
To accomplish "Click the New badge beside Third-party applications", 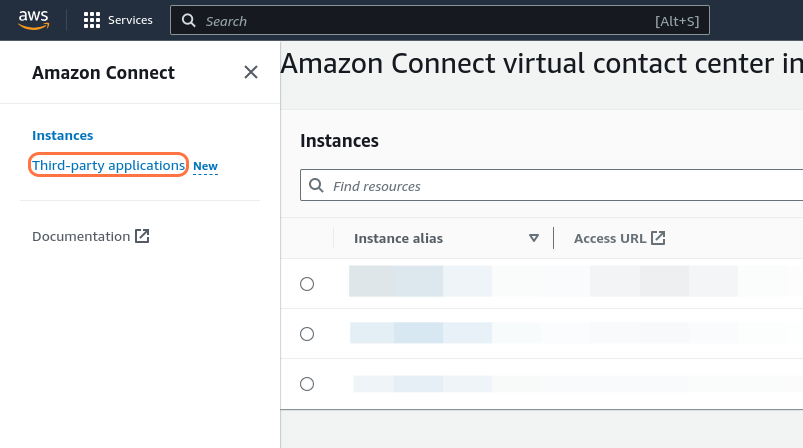I will tap(205, 167).
